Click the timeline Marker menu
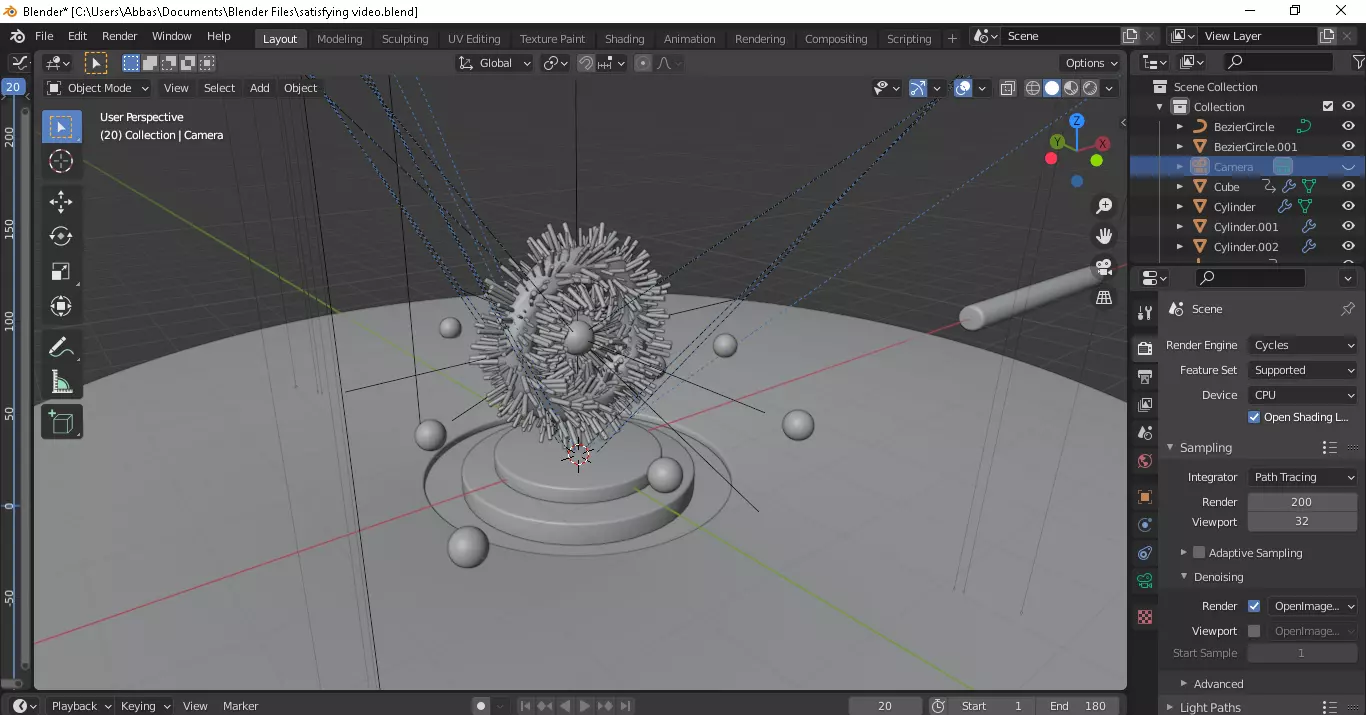Screen dimensions: 1366x715 (x=241, y=706)
